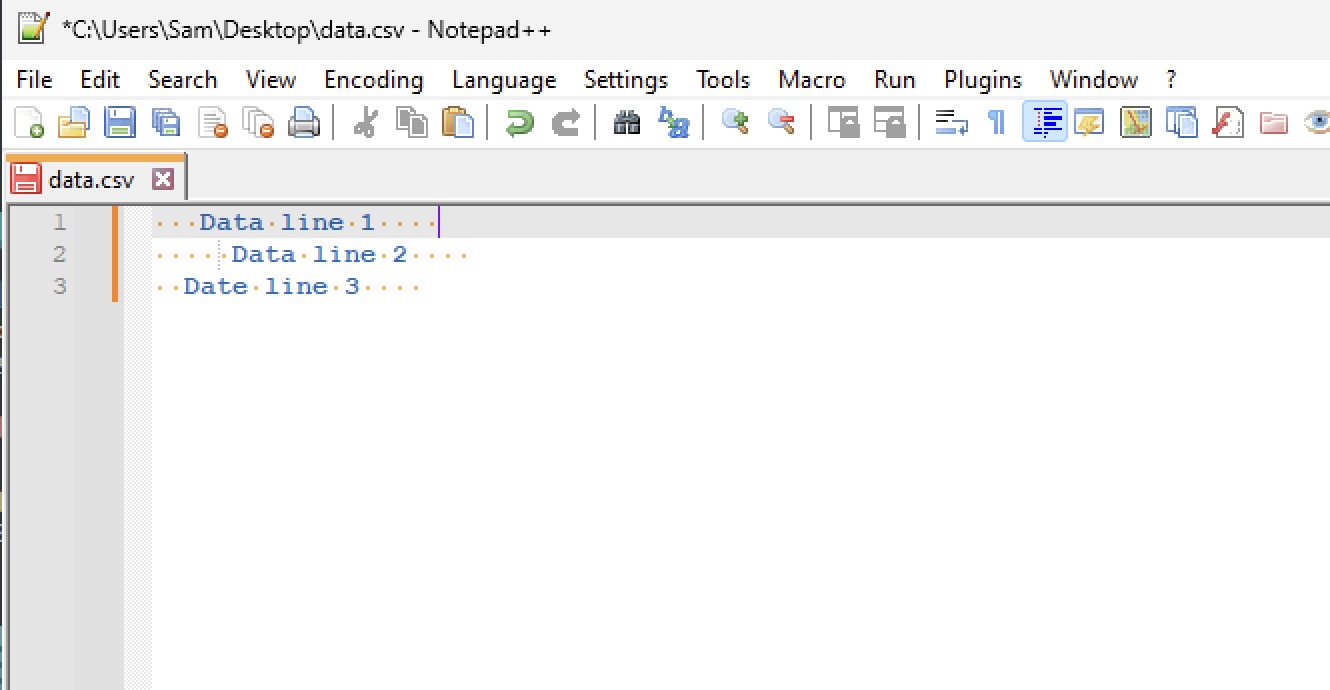Select the Save All icon
Image resolution: width=1330 pixels, height=690 pixels.
coord(166,122)
